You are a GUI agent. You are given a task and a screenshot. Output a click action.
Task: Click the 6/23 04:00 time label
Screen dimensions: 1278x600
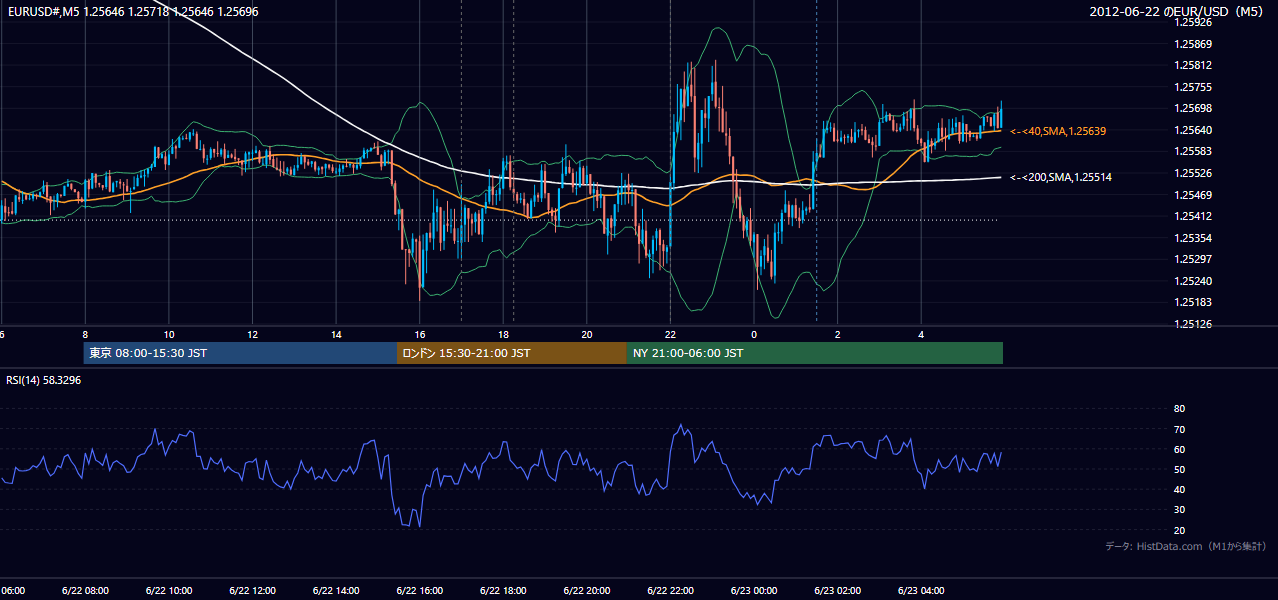coord(920,590)
